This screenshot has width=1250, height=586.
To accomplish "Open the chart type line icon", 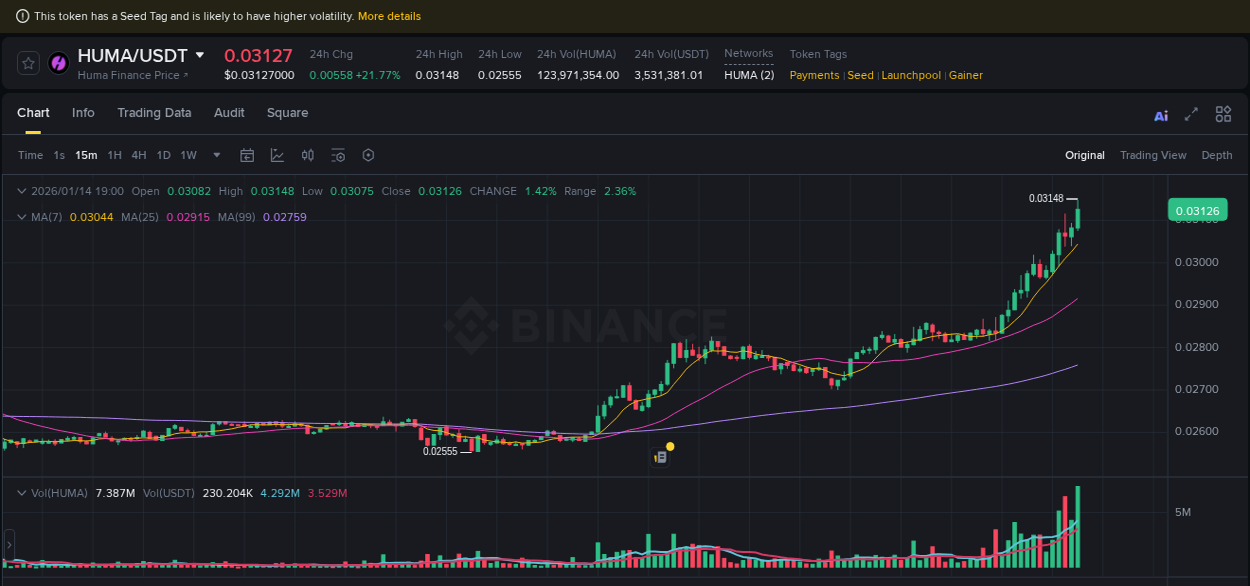I will (x=275, y=155).
